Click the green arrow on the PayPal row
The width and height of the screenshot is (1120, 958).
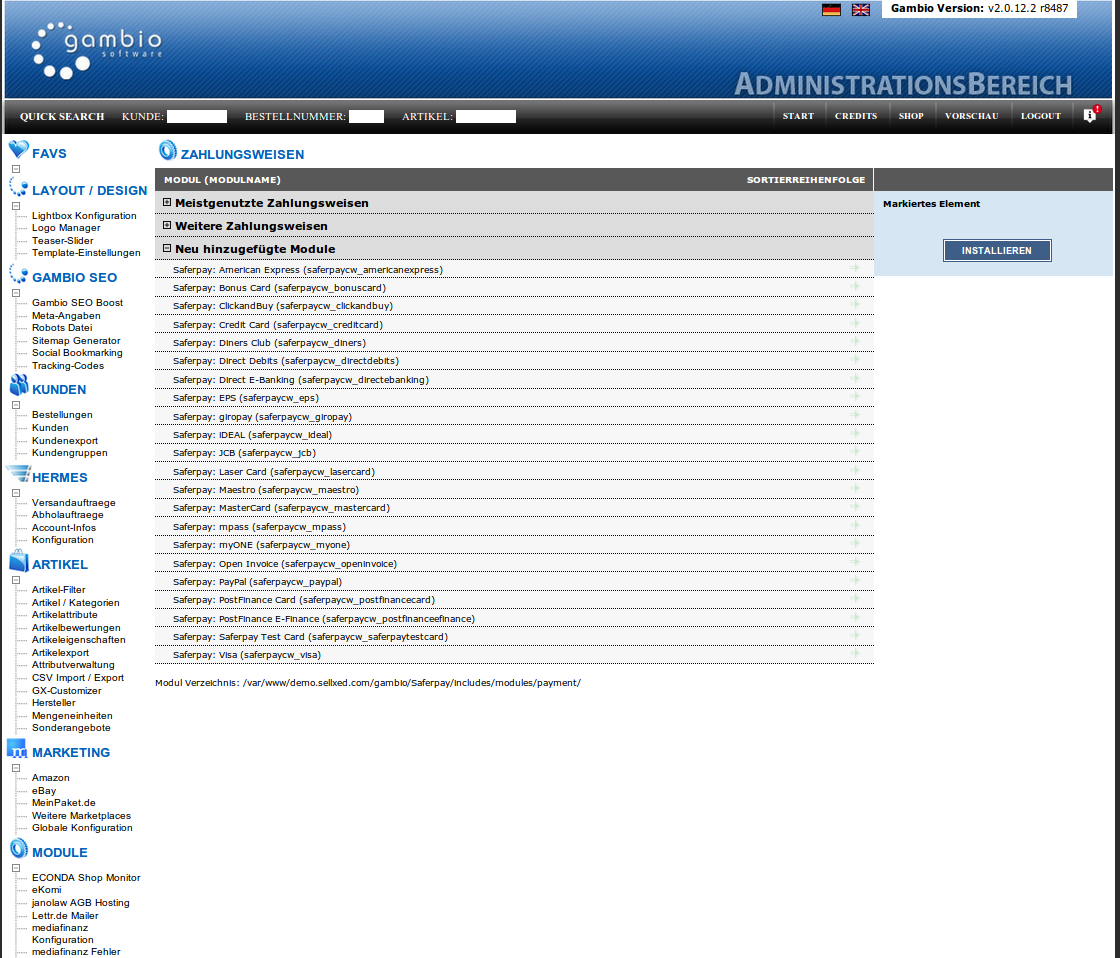point(855,581)
